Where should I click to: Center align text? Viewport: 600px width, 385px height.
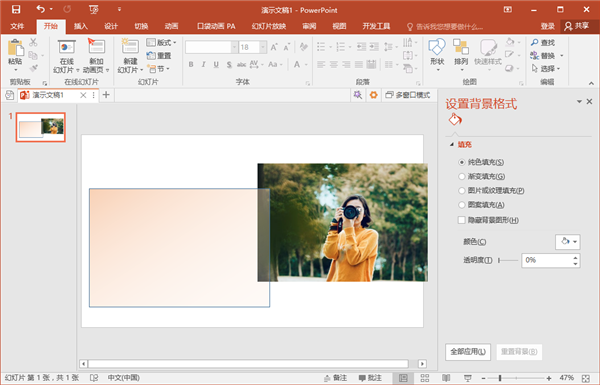(334, 65)
